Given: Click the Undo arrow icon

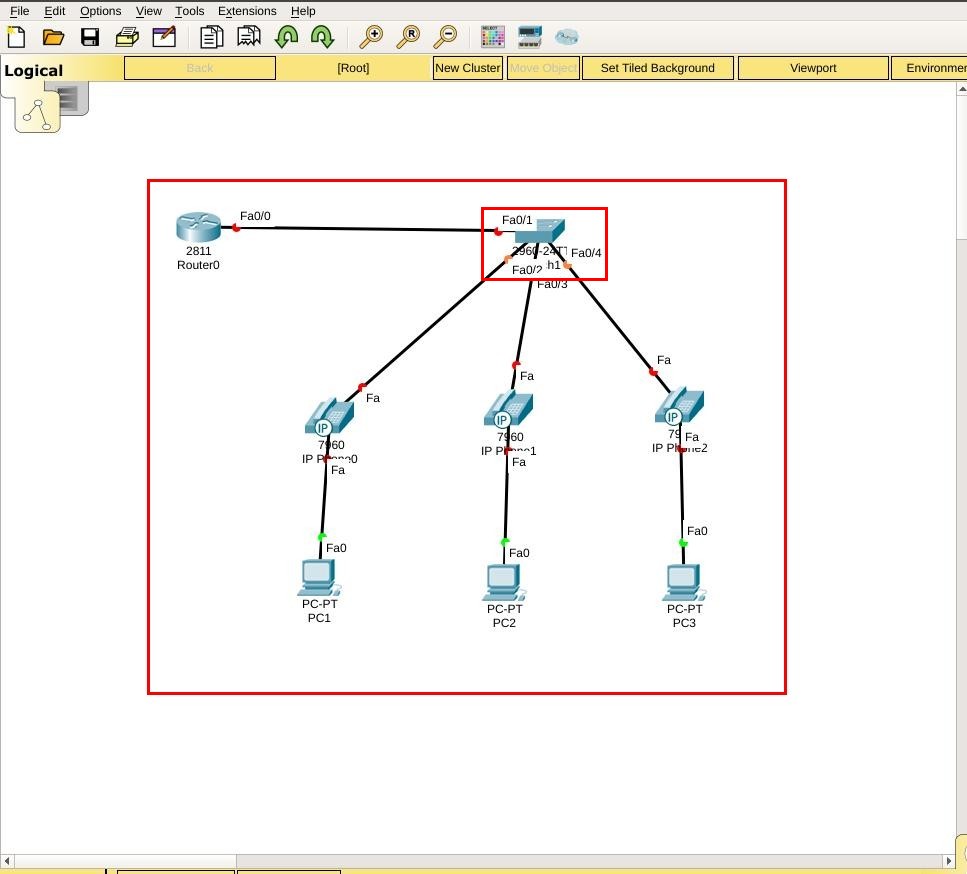Looking at the screenshot, I should coord(288,36).
